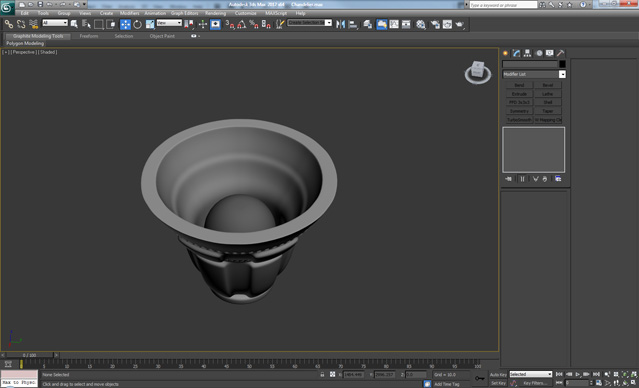Toggle the Graphite Modeling Tools ribbon icon
Viewport: 639px width, 388px height.
tap(382, 24)
